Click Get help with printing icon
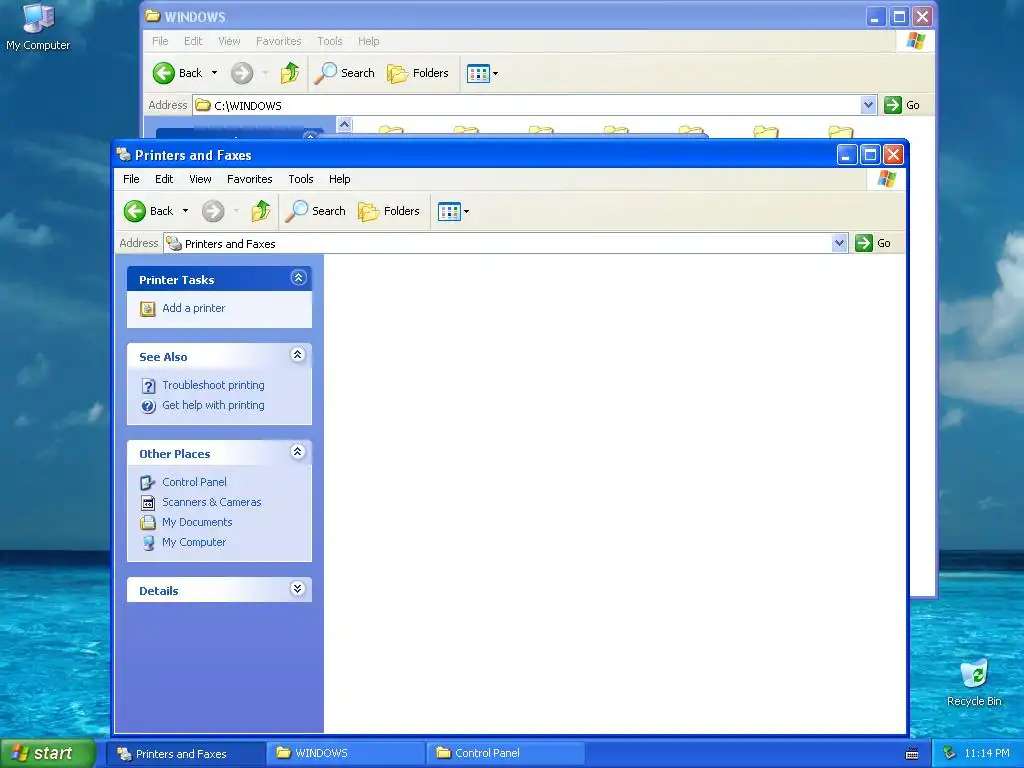This screenshot has width=1024, height=768. click(148, 406)
